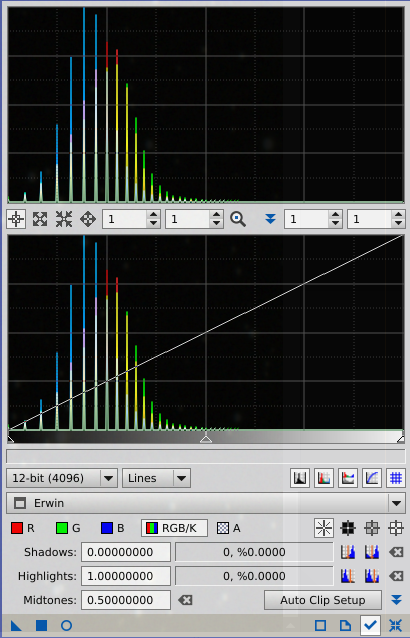Click the Midtones value field 0.50000000
This screenshot has height=638, width=410.
coord(126,600)
